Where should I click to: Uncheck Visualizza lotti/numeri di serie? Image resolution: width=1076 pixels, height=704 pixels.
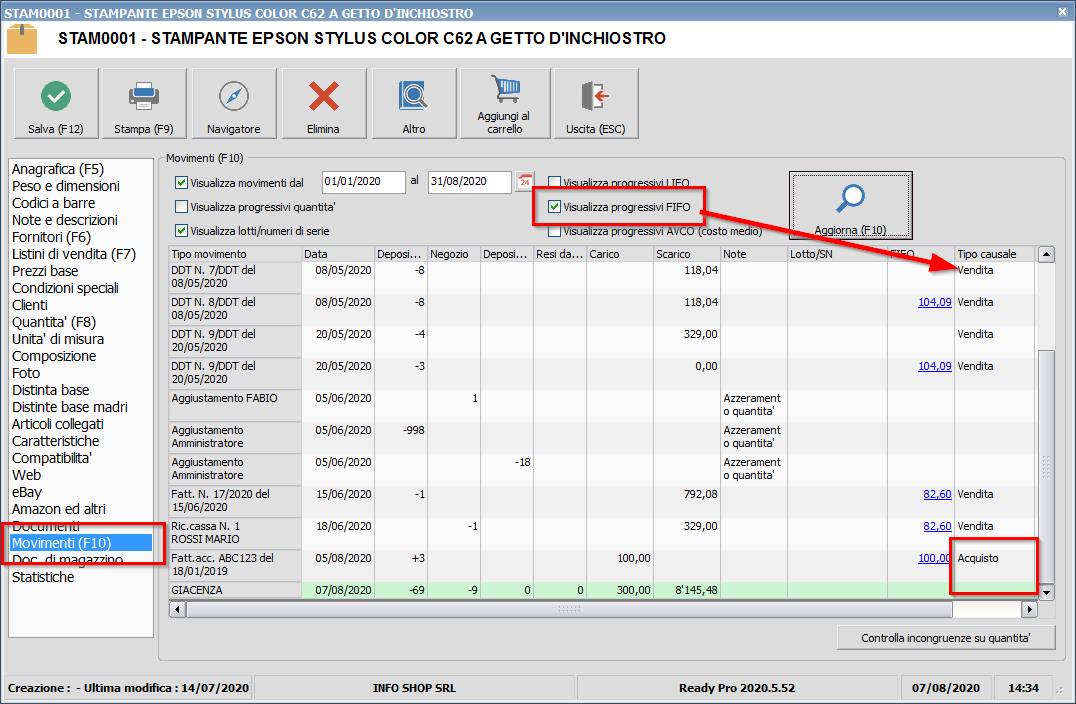coord(182,231)
